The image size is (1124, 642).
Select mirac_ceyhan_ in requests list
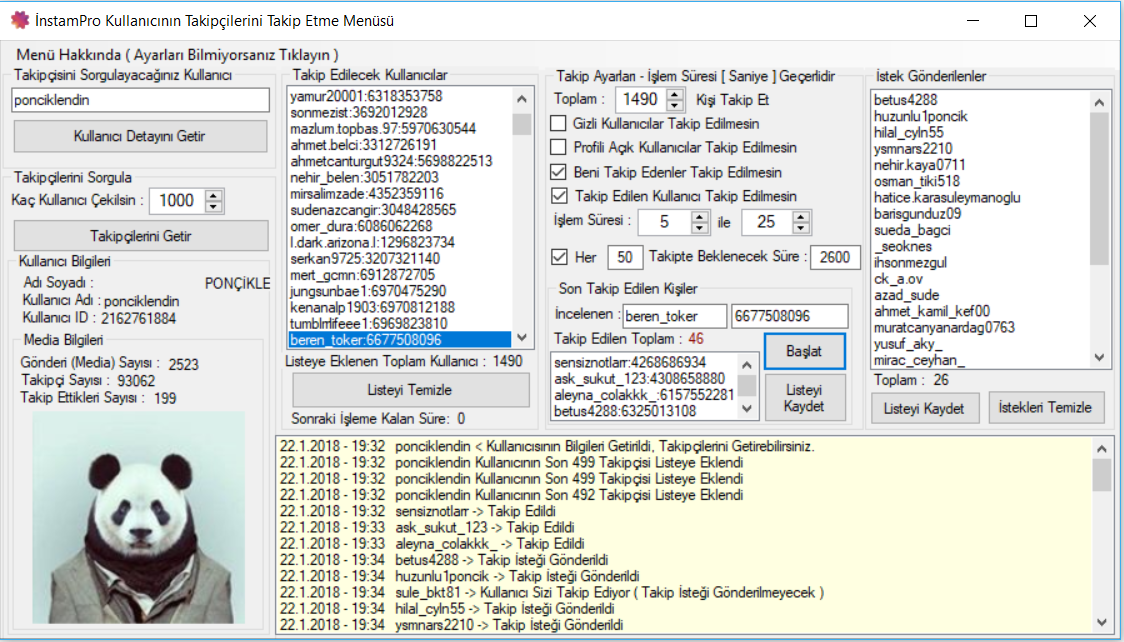979,360
